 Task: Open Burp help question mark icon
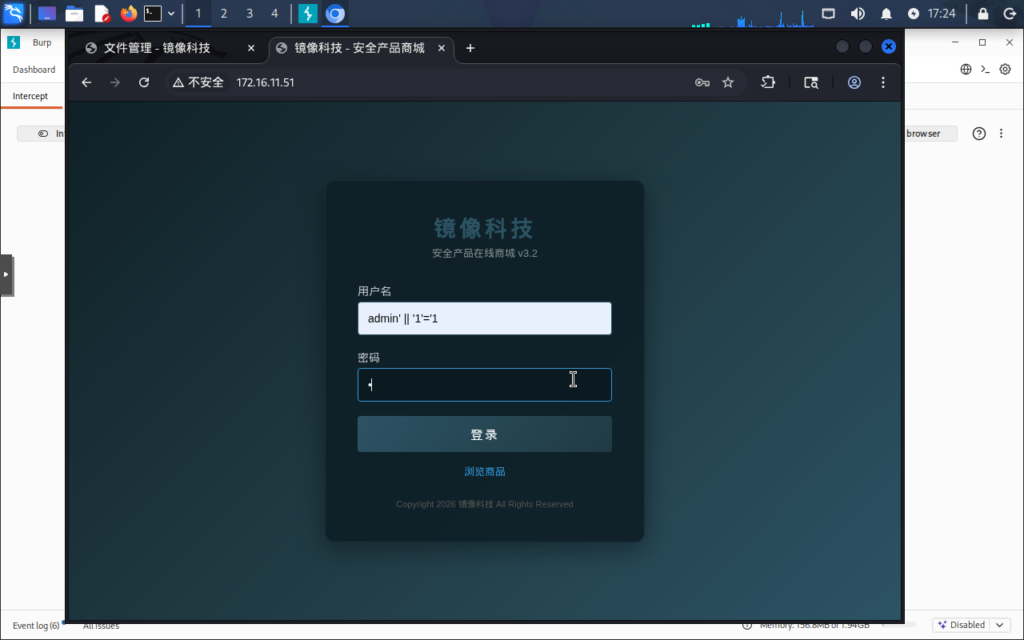click(x=979, y=134)
